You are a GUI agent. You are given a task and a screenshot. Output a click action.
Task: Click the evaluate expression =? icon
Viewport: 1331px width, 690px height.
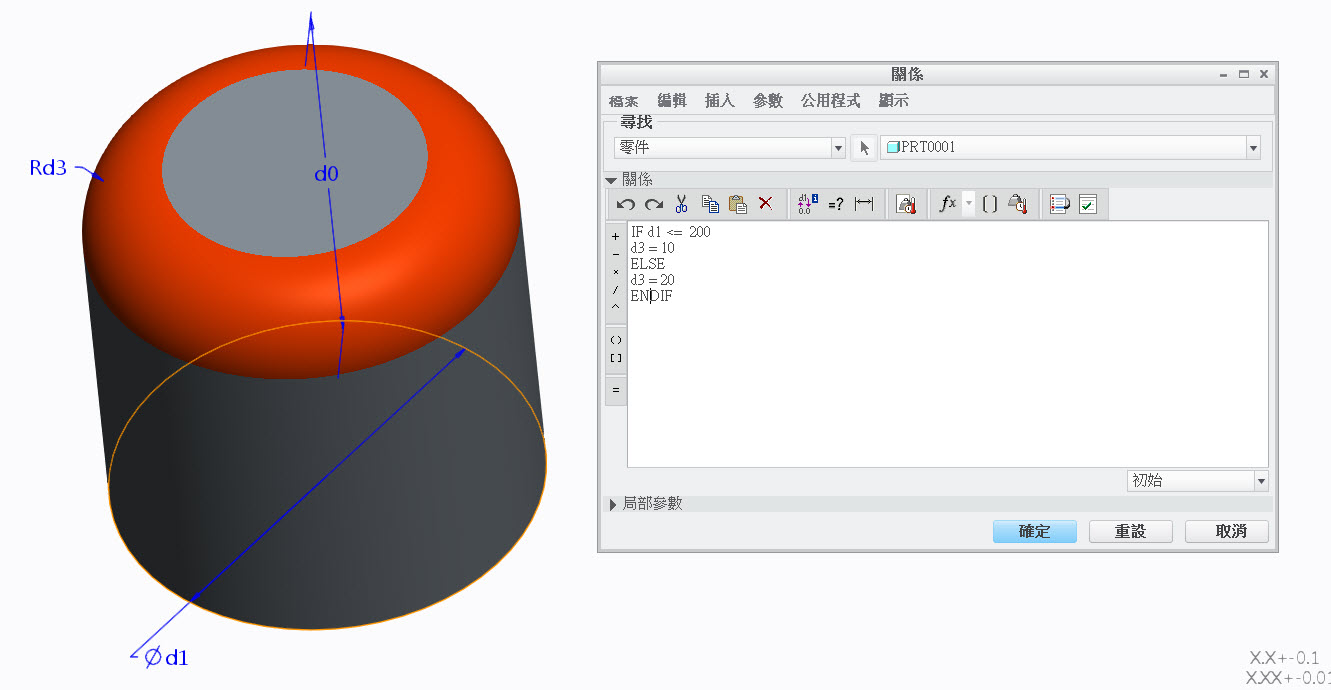point(836,204)
